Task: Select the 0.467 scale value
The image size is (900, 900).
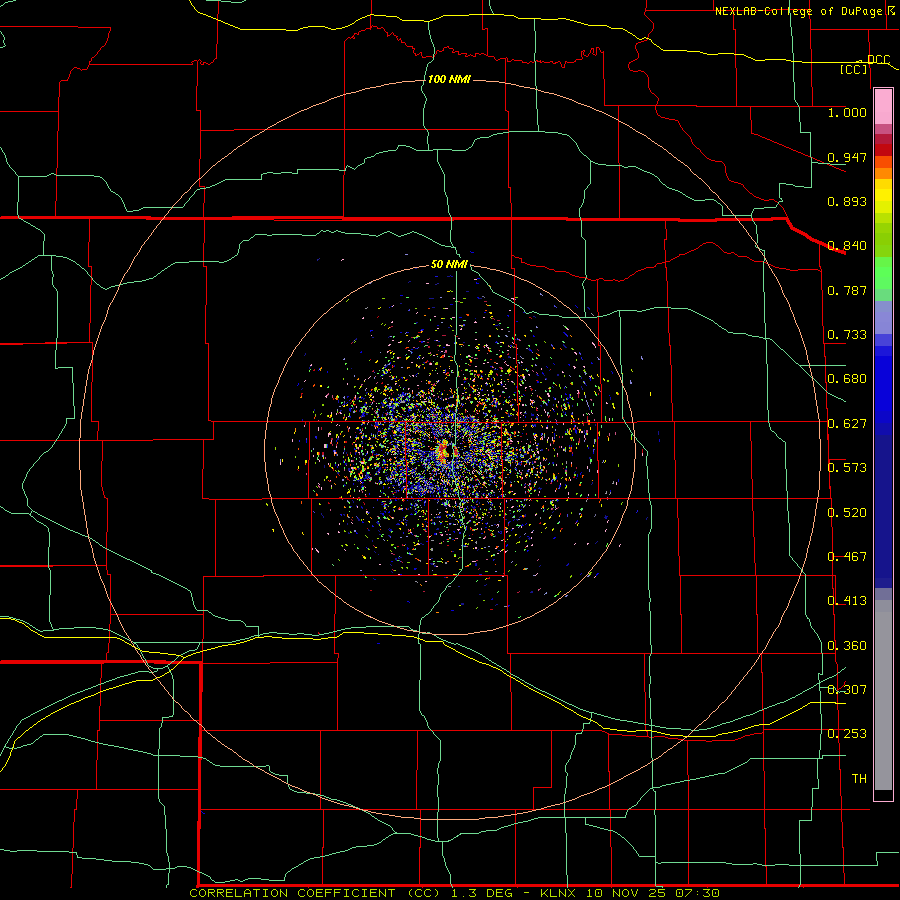Action: (847, 557)
